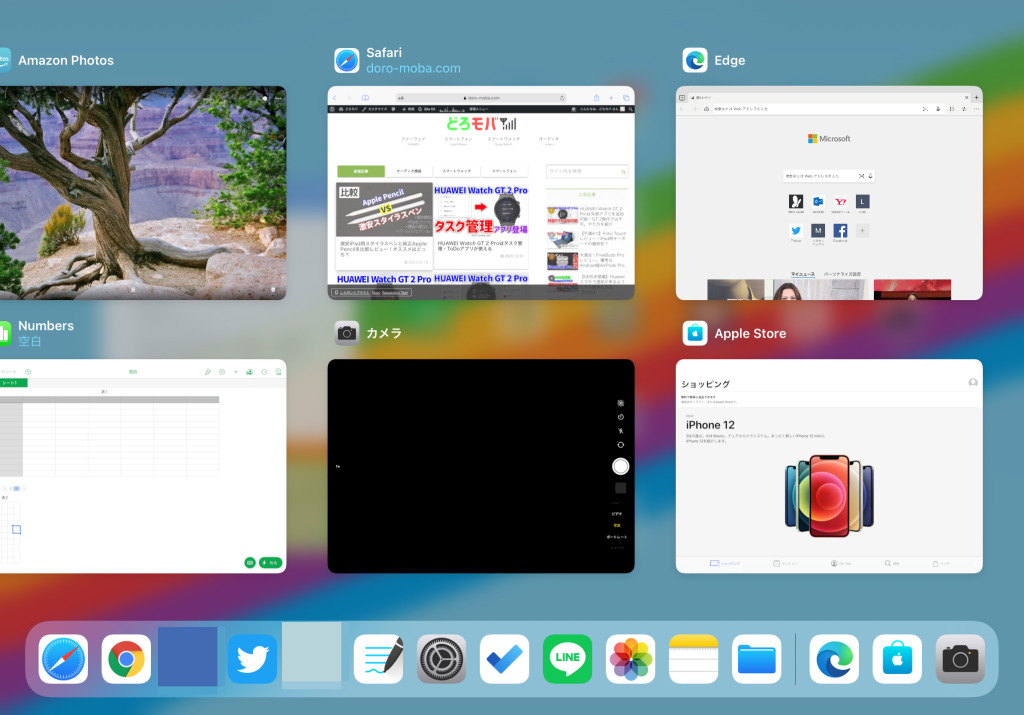The height and width of the screenshot is (715, 1024).
Task: Select the スマートウォッチ tab in Safari card
Action: pyautogui.click(x=456, y=171)
